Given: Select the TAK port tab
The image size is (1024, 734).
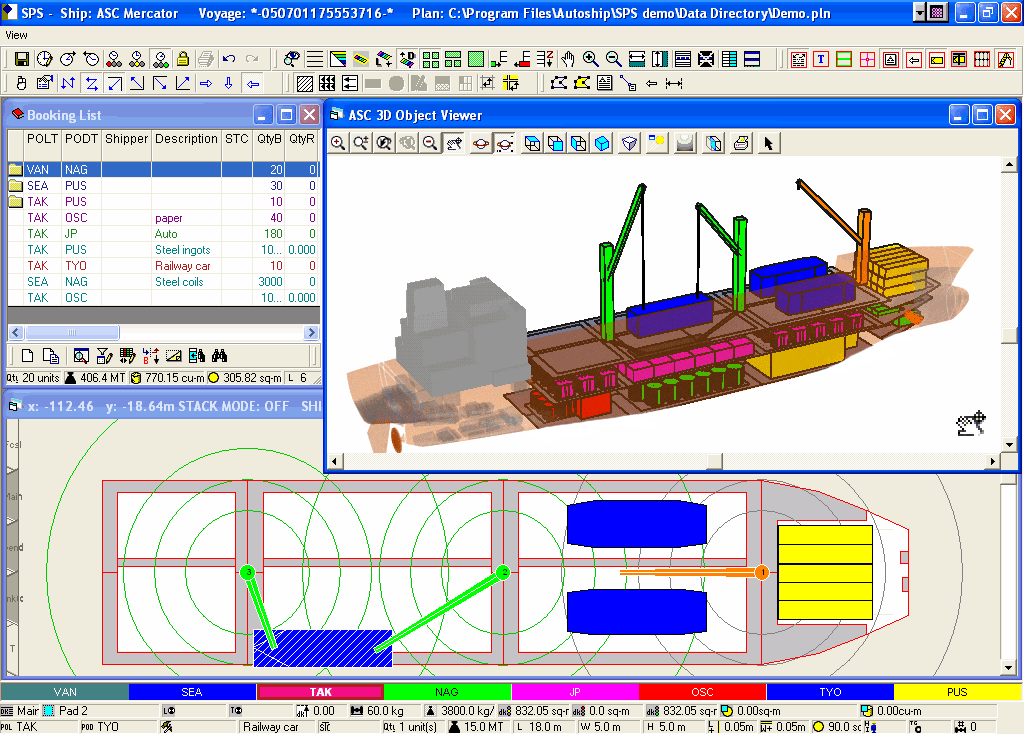Looking at the screenshot, I should pos(320,692).
